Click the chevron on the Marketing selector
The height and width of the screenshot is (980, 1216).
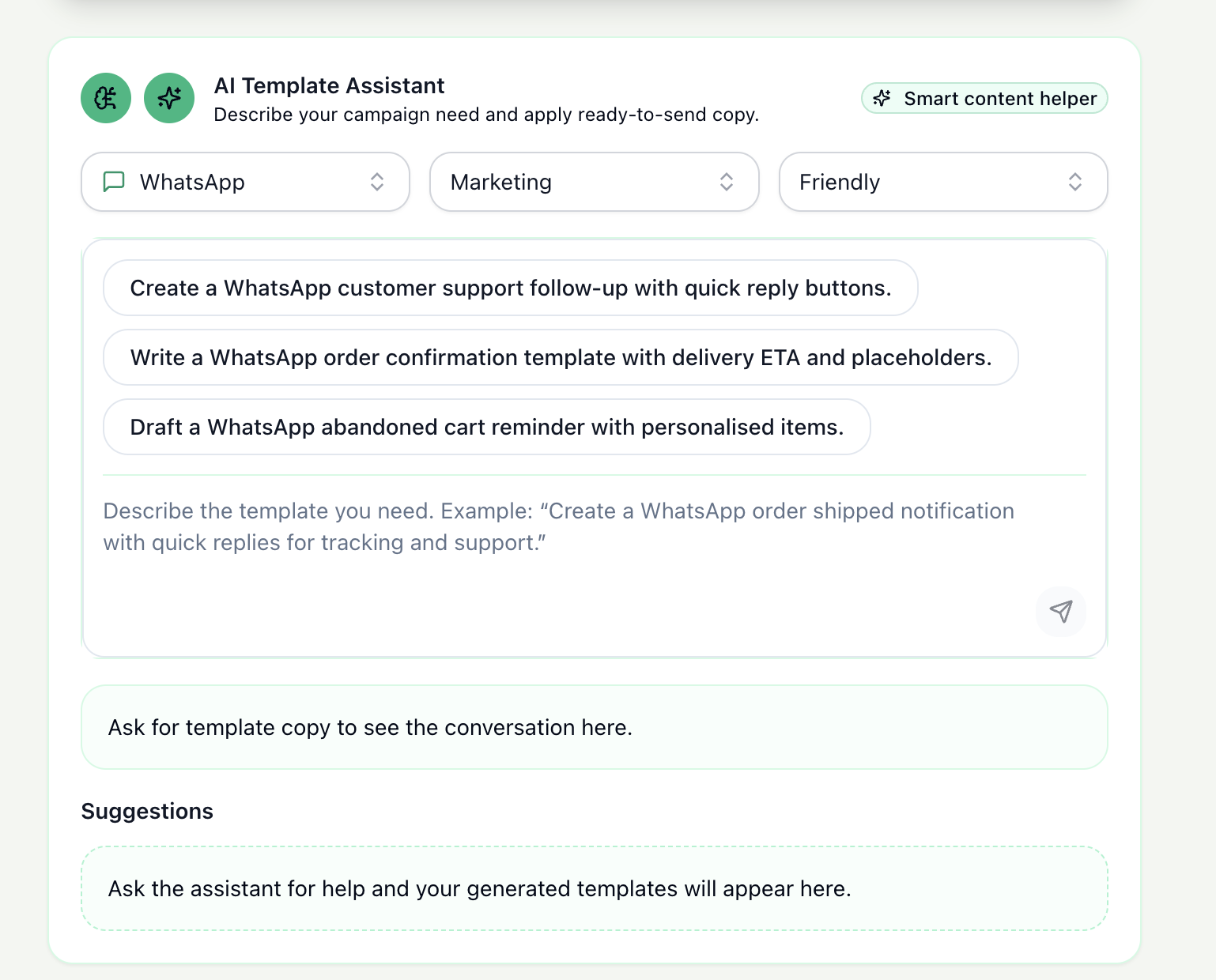[x=727, y=182]
